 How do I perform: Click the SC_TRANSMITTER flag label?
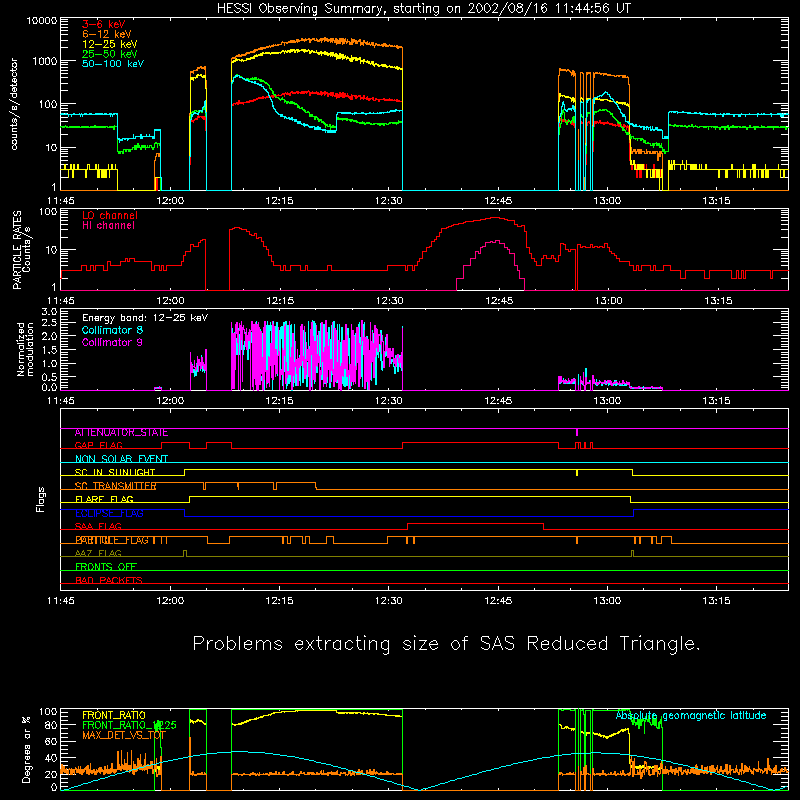(115, 486)
